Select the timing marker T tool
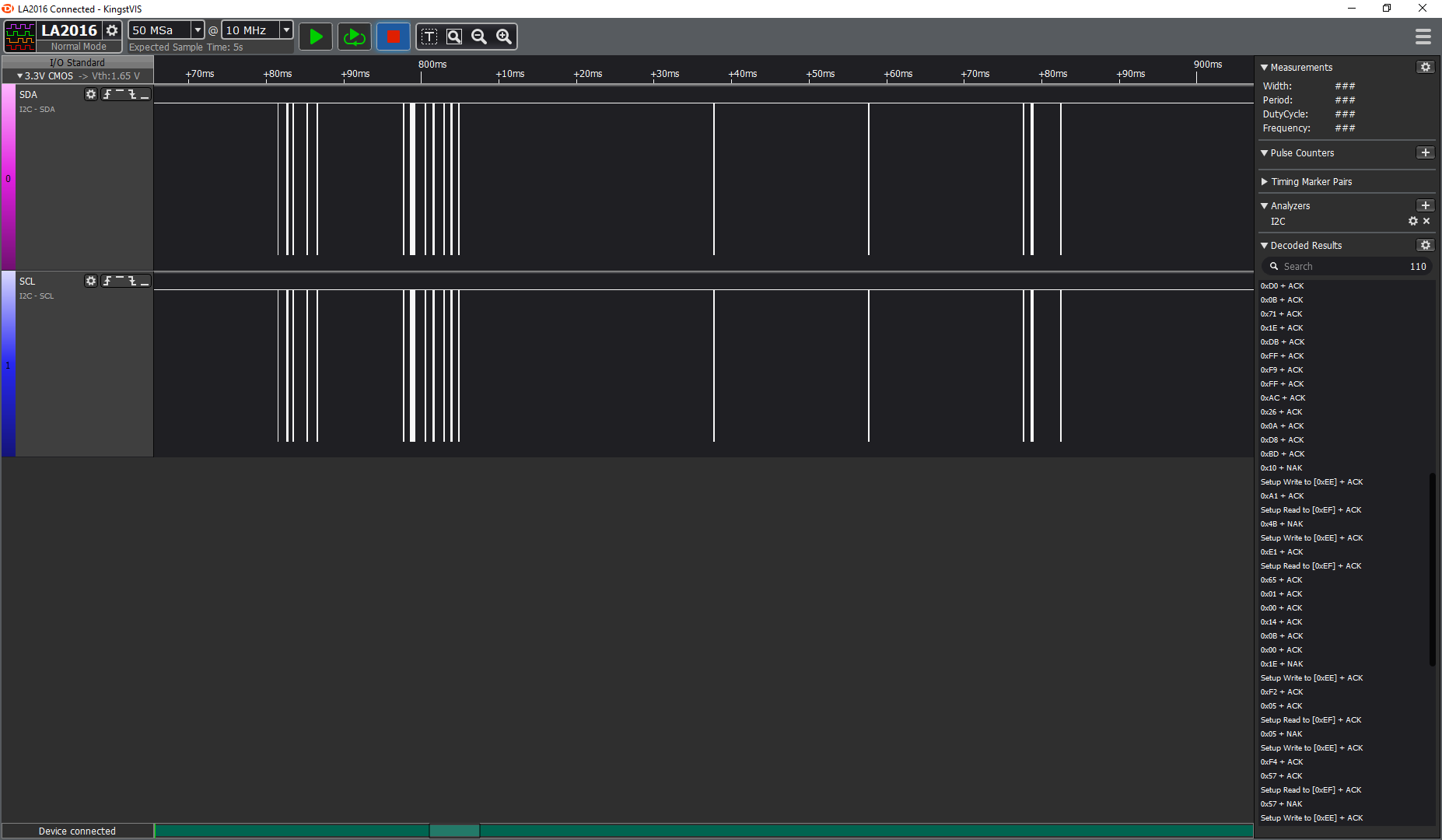Viewport: 1442px width, 840px height. pos(429,37)
